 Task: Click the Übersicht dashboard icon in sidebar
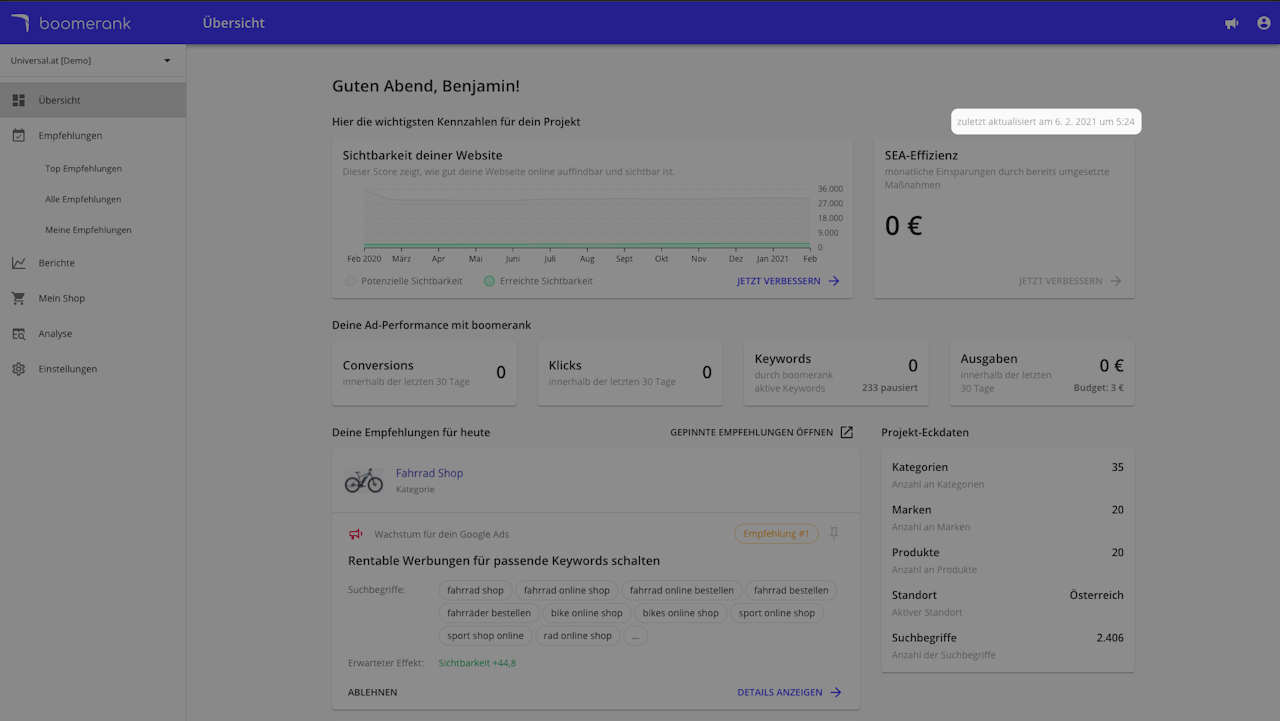19,100
